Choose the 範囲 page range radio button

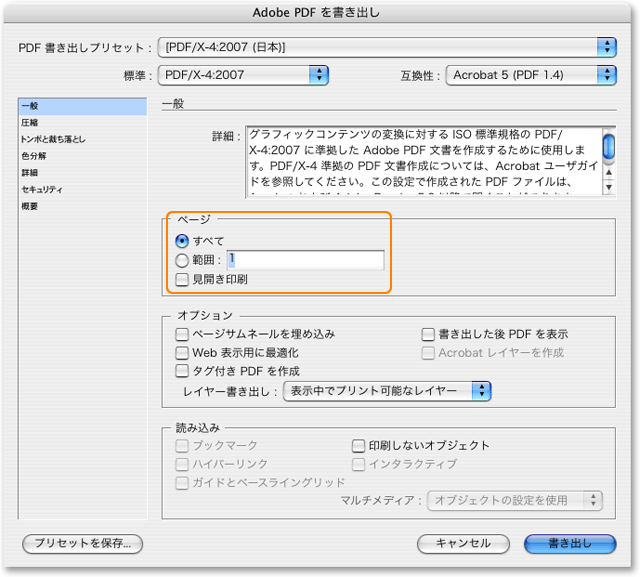click(x=182, y=260)
